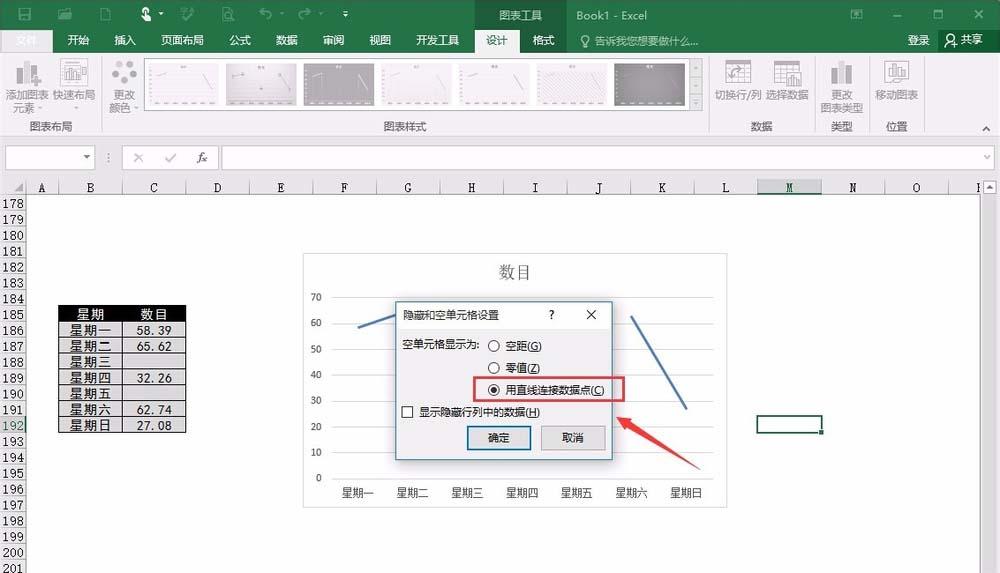Click the formula bar confirm check icon
This screenshot has height=573, width=1000.
pyautogui.click(x=170, y=158)
